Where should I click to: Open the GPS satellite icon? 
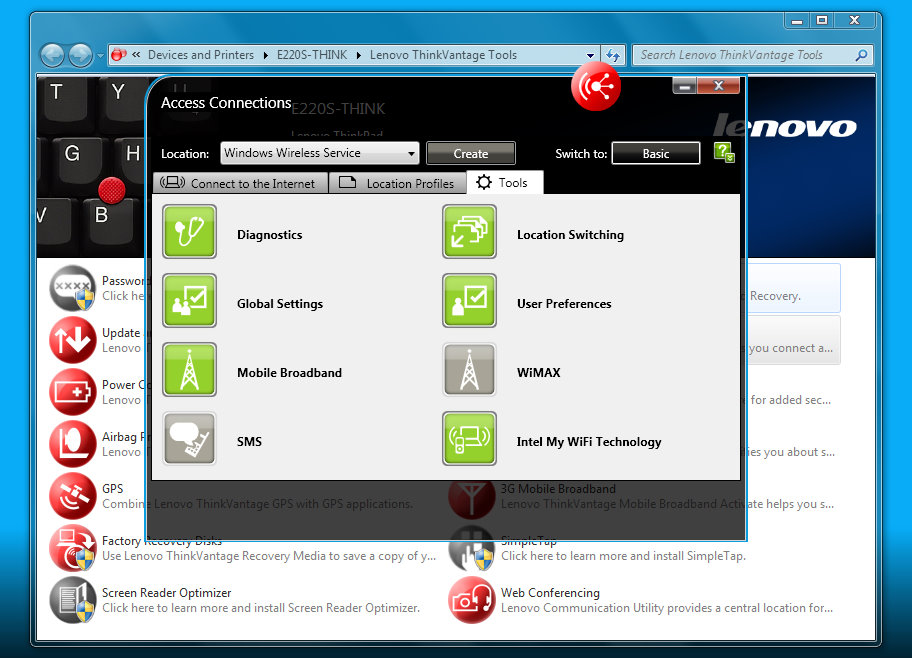[72, 496]
